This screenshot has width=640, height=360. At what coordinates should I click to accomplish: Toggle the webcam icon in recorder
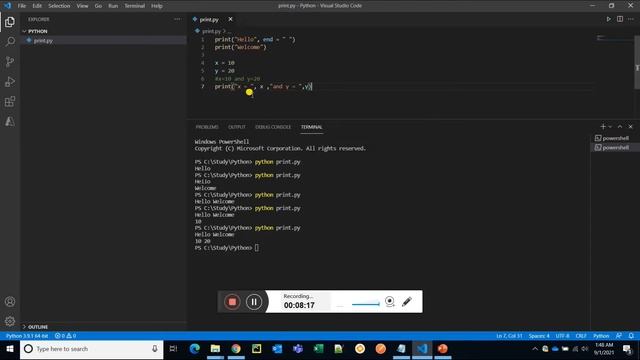pyautogui.click(x=390, y=302)
